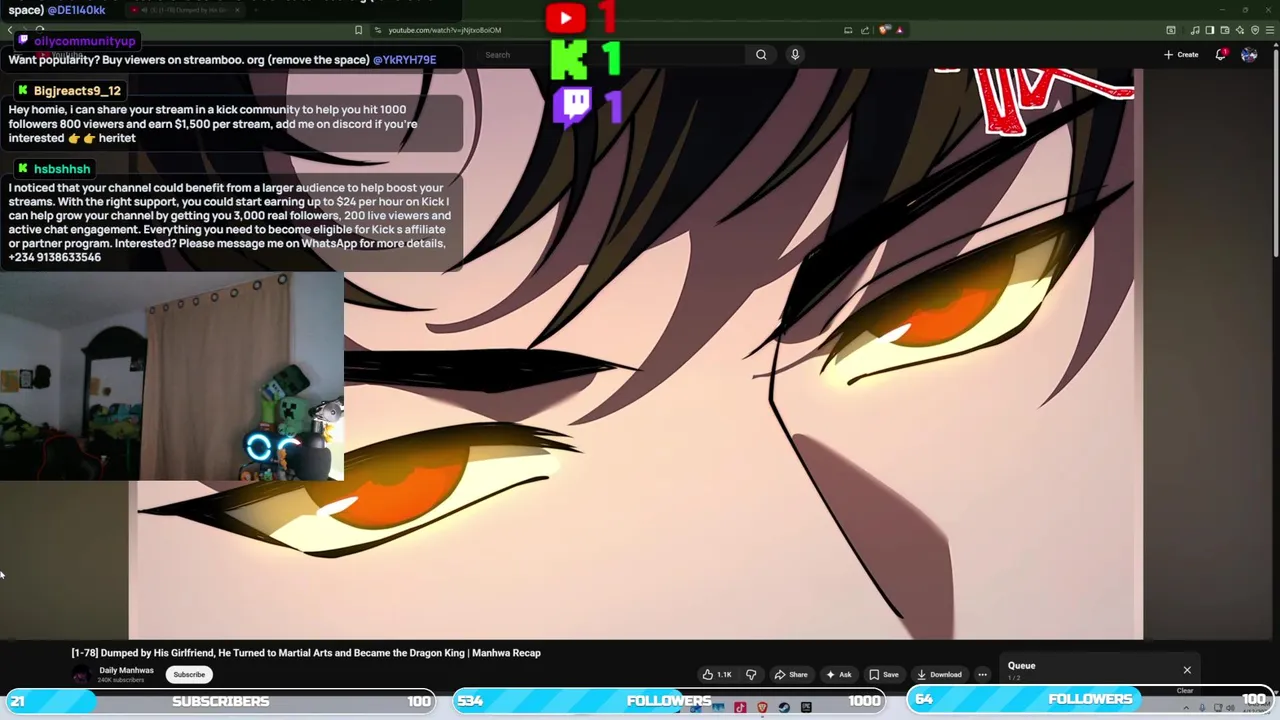Click the picture-in-picture icon in address bar
Screen dimensions: 1280x720
(x=848, y=30)
